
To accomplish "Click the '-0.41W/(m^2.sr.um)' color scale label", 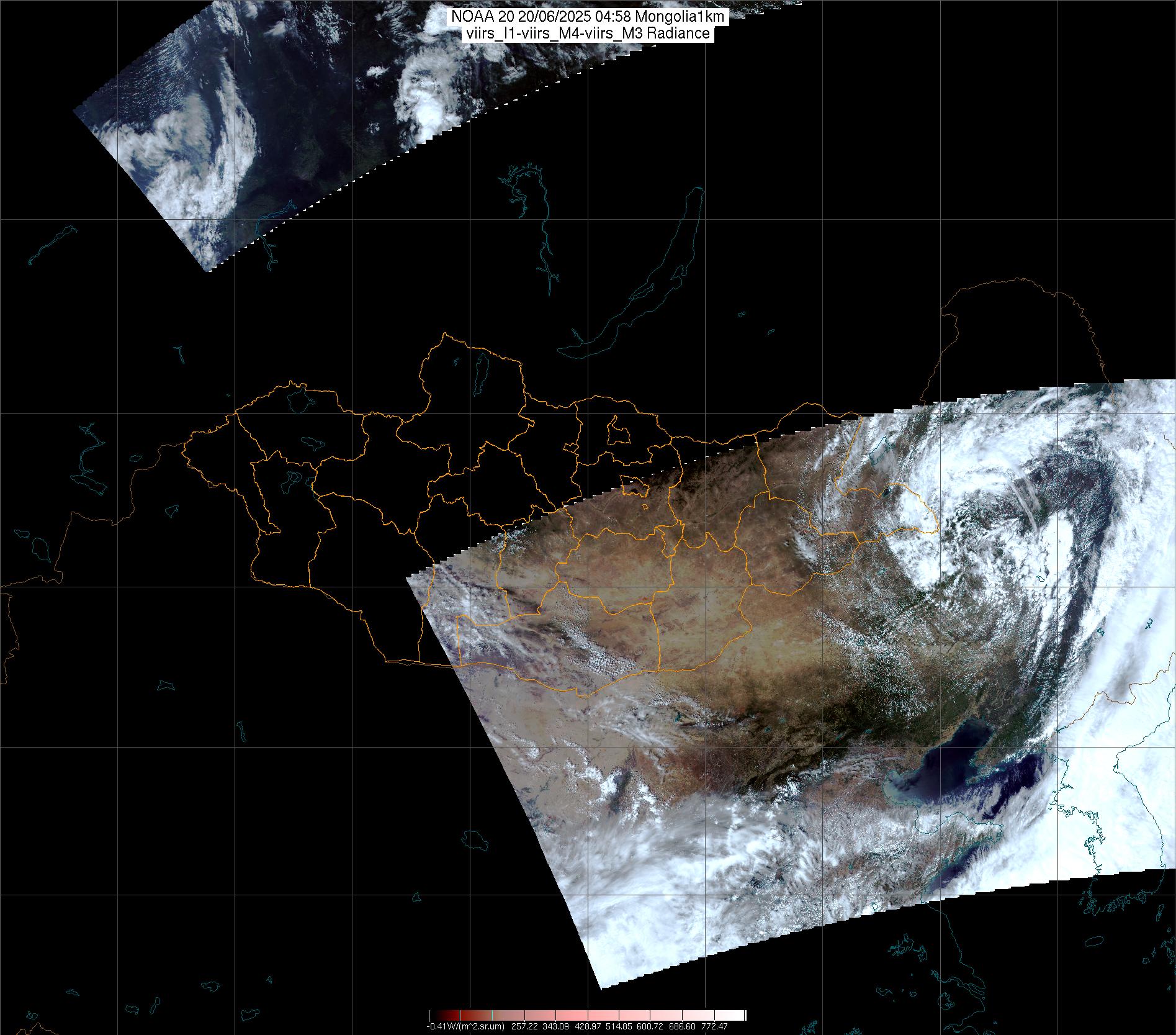I will 465,1026.
